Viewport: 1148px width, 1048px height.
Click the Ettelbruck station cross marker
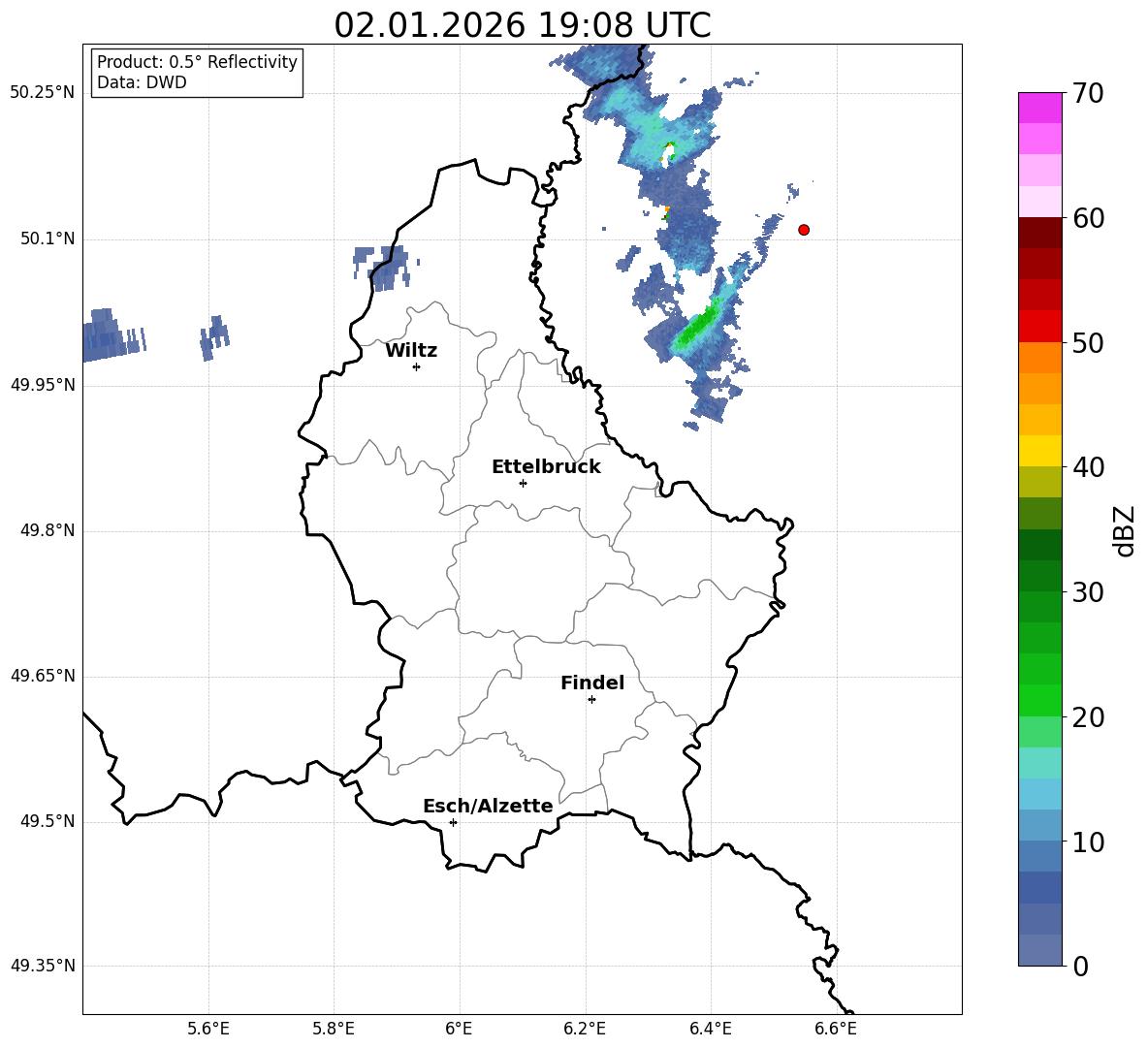pos(523,483)
